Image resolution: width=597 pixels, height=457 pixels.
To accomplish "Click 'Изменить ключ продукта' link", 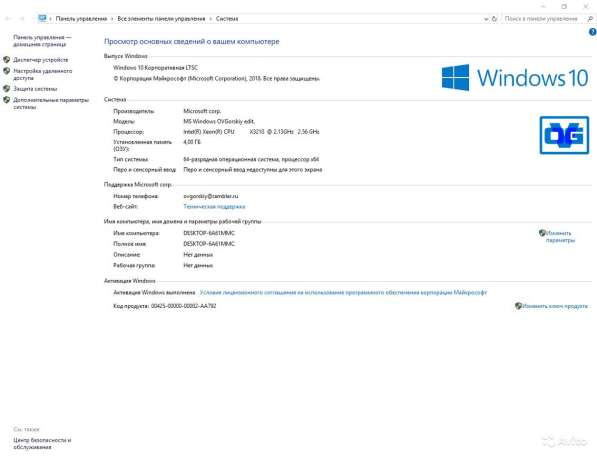I will [x=555, y=306].
